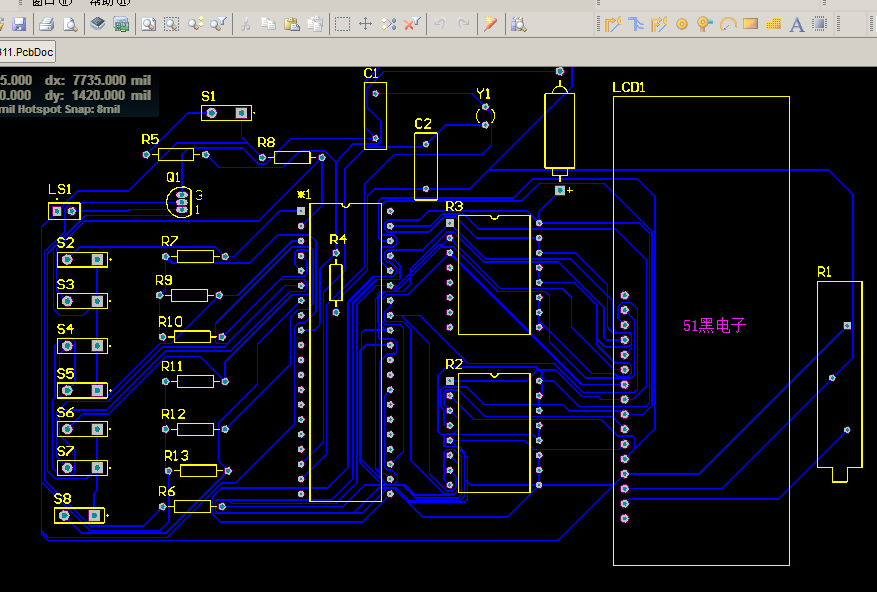
Task: Click the R8 resistor designator
Action: click(x=266, y=143)
